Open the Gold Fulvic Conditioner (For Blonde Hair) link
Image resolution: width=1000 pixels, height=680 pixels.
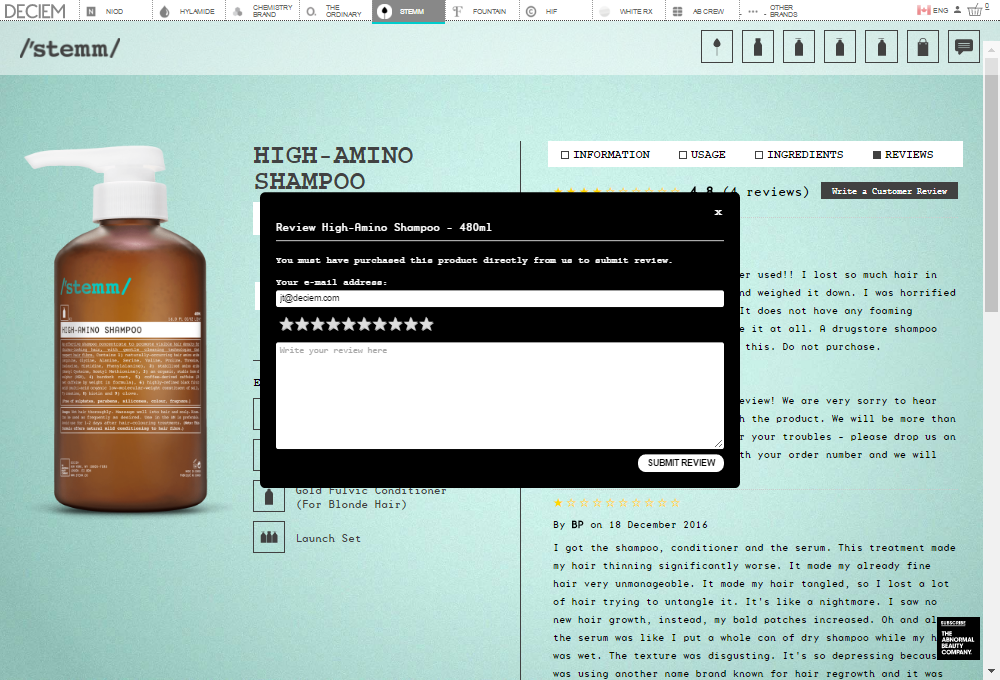pyautogui.click(x=371, y=497)
